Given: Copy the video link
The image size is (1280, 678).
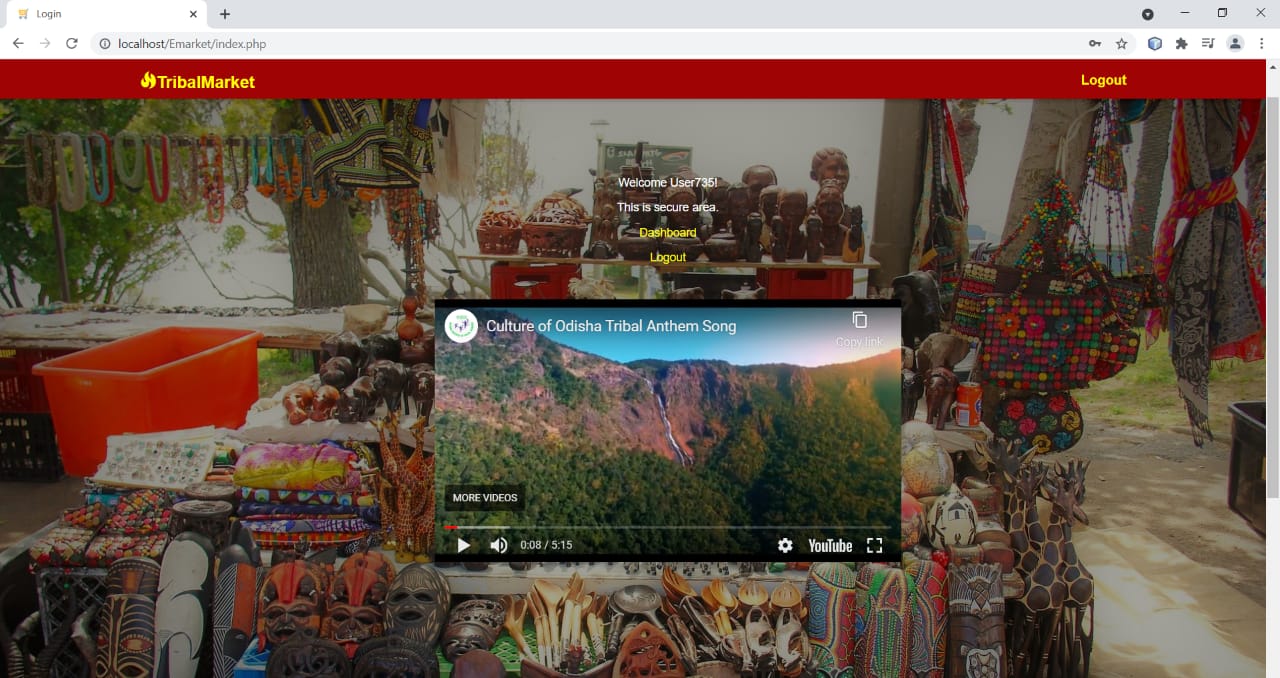Looking at the screenshot, I should [859, 329].
